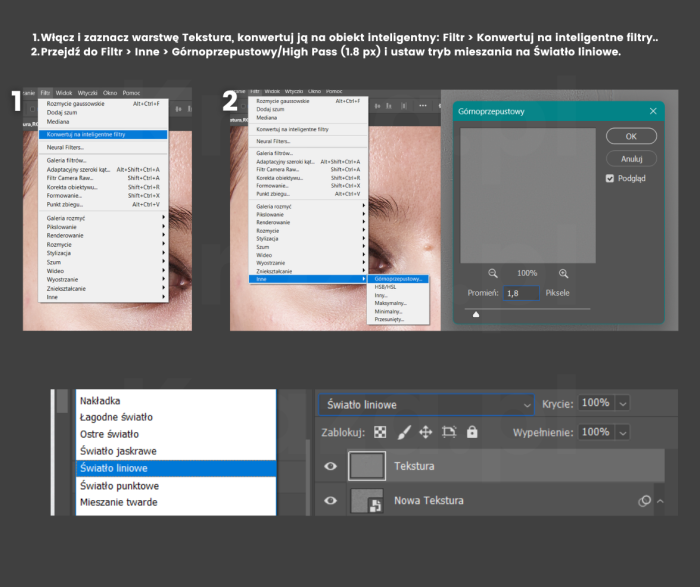This screenshot has width=700, height=587.
Task: Click the prevent artboard auto-nesting lock icon
Action: click(449, 432)
